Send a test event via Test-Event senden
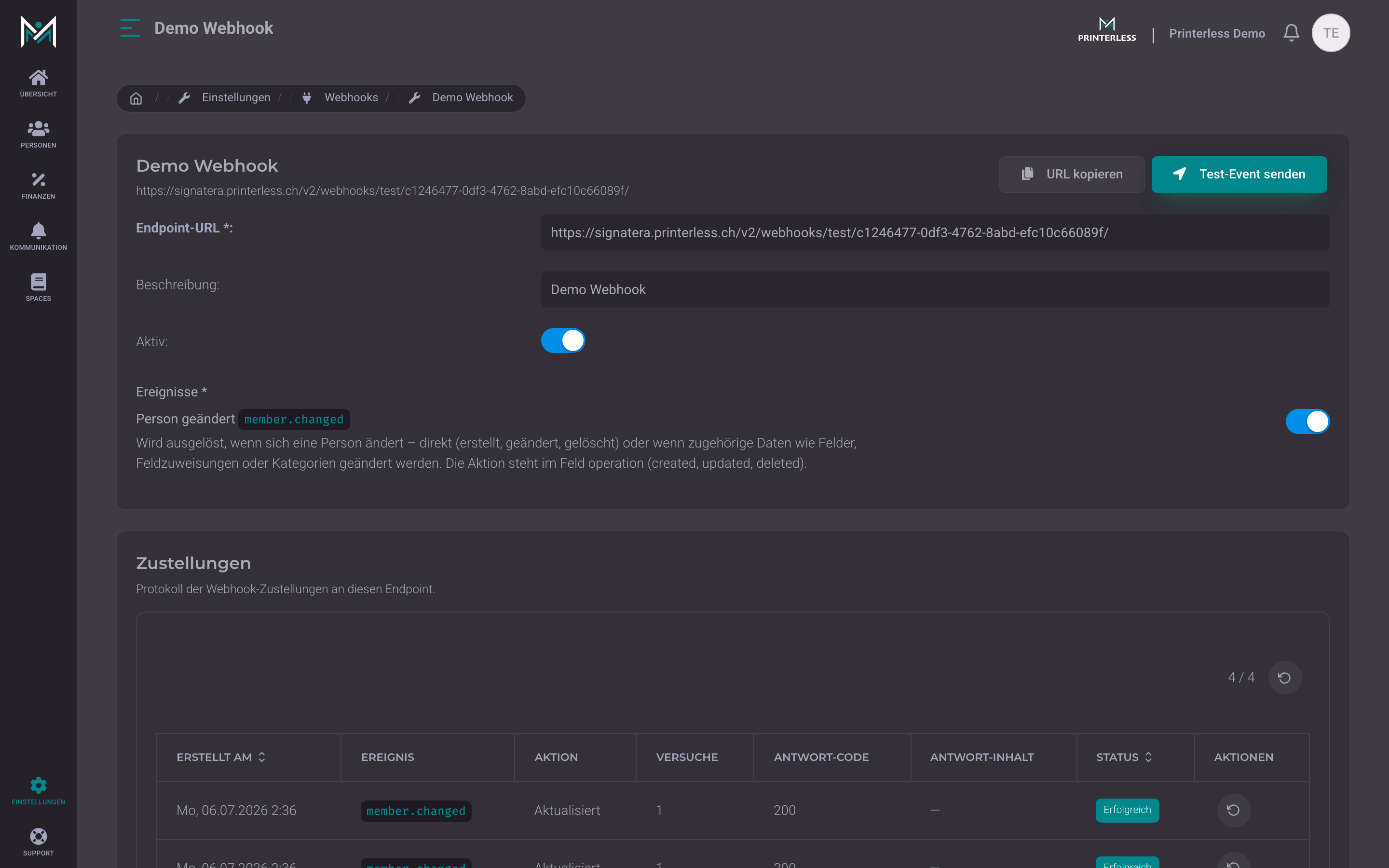This screenshot has height=868, width=1389. point(1239,174)
